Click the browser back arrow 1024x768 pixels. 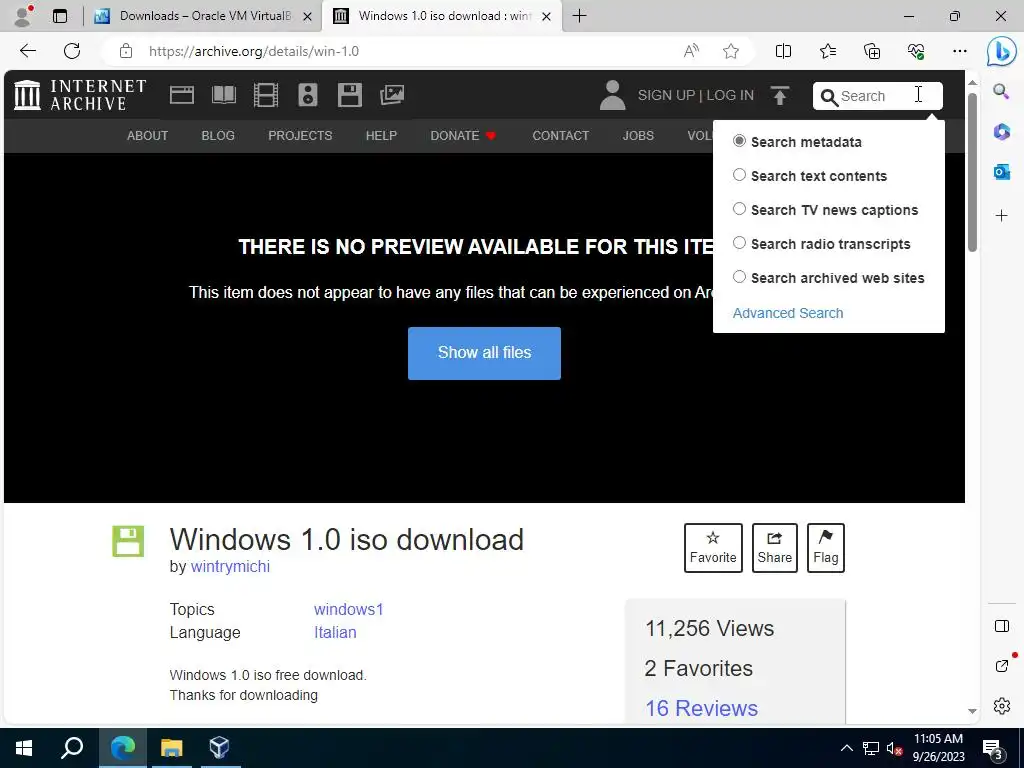pos(28,51)
